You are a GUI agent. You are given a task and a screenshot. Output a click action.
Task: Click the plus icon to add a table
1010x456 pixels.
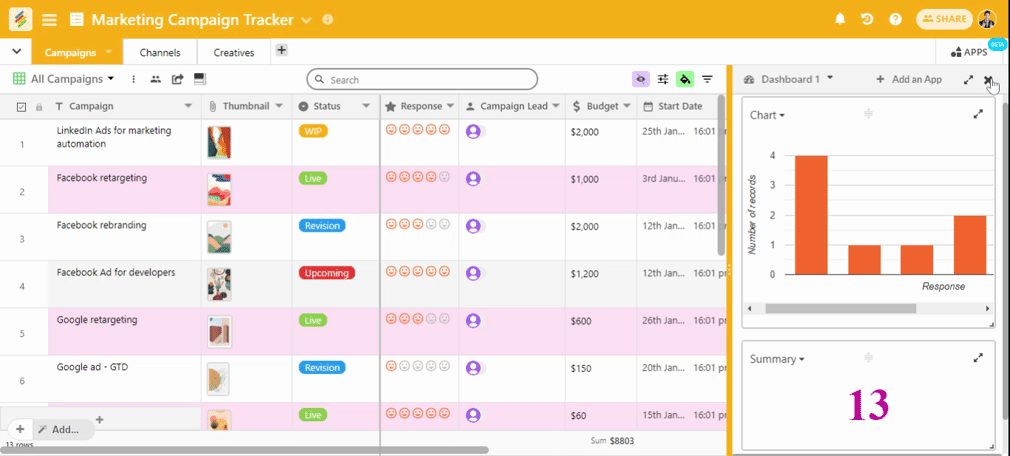click(281, 50)
